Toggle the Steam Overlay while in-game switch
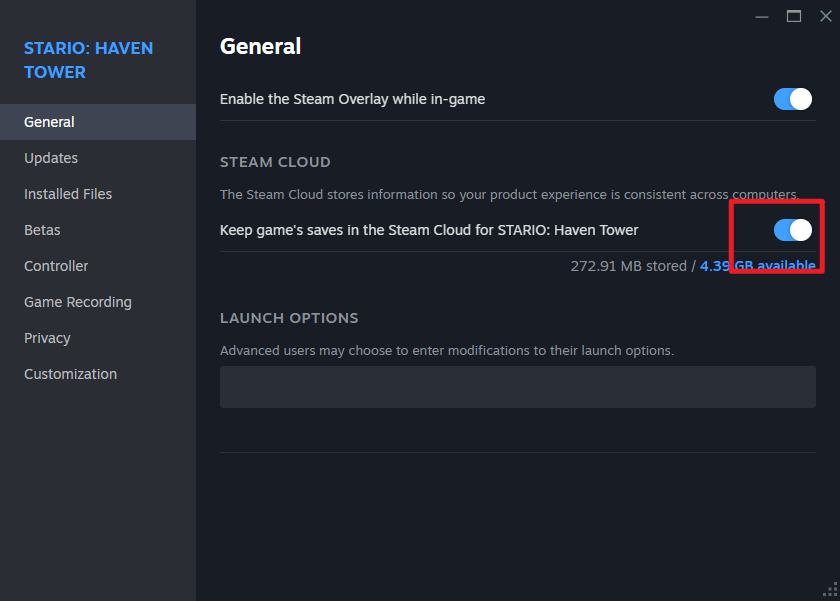This screenshot has height=601, width=840. click(x=792, y=99)
